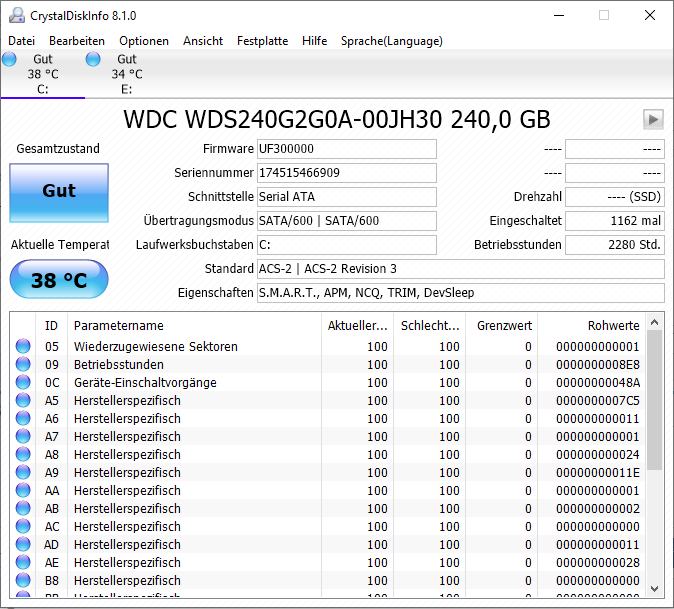
Task: Click raw value 000000000024
Action: coord(597,455)
